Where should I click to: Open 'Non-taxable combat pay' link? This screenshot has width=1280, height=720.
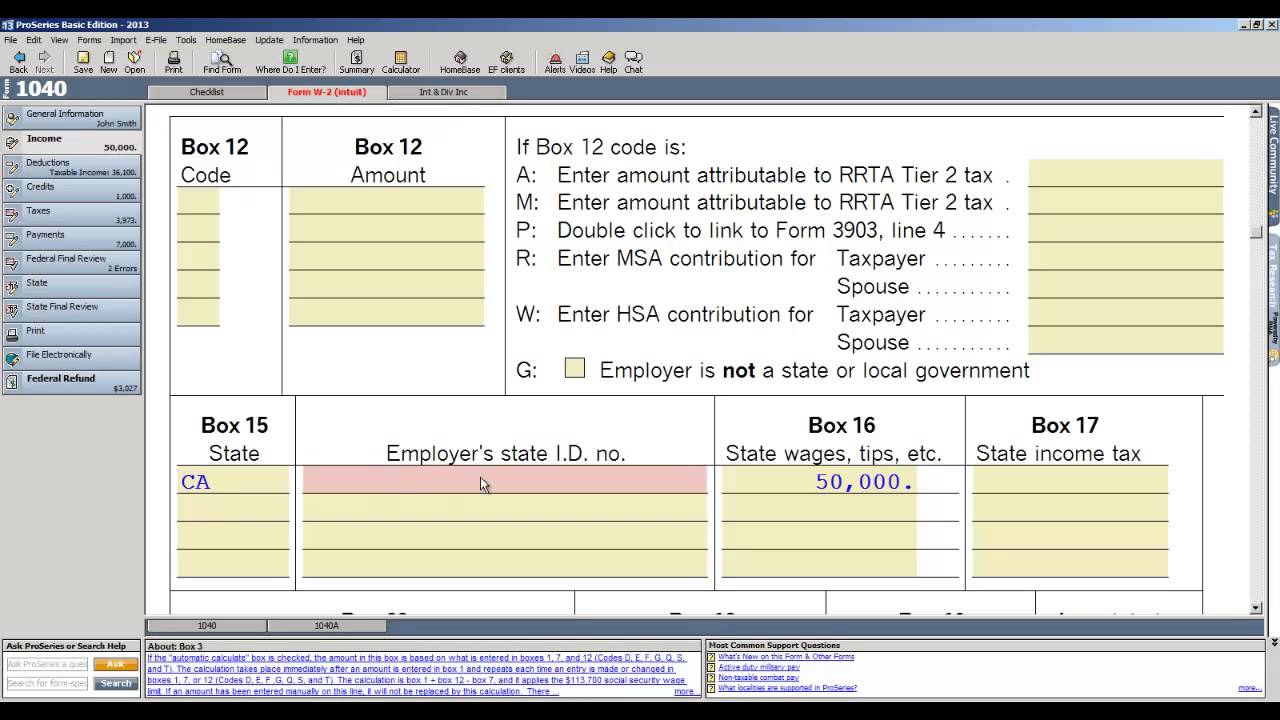click(758, 678)
